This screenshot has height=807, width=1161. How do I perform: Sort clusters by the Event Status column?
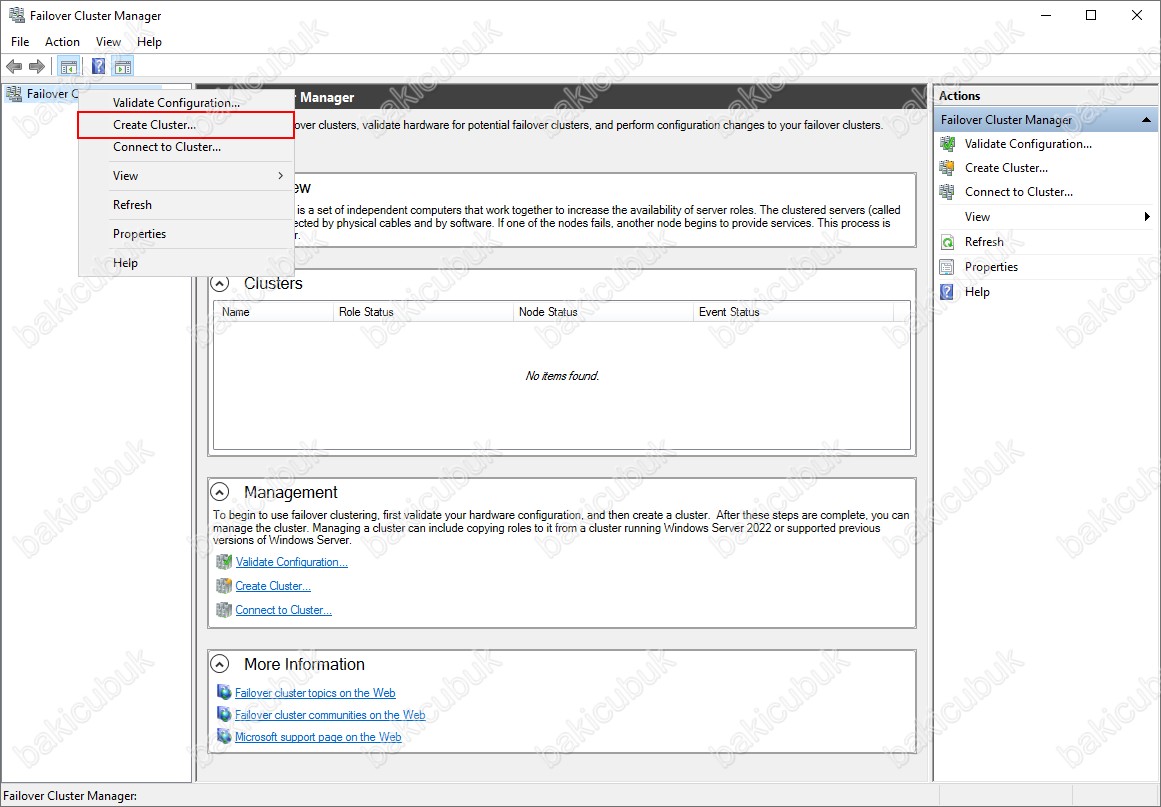coord(793,312)
